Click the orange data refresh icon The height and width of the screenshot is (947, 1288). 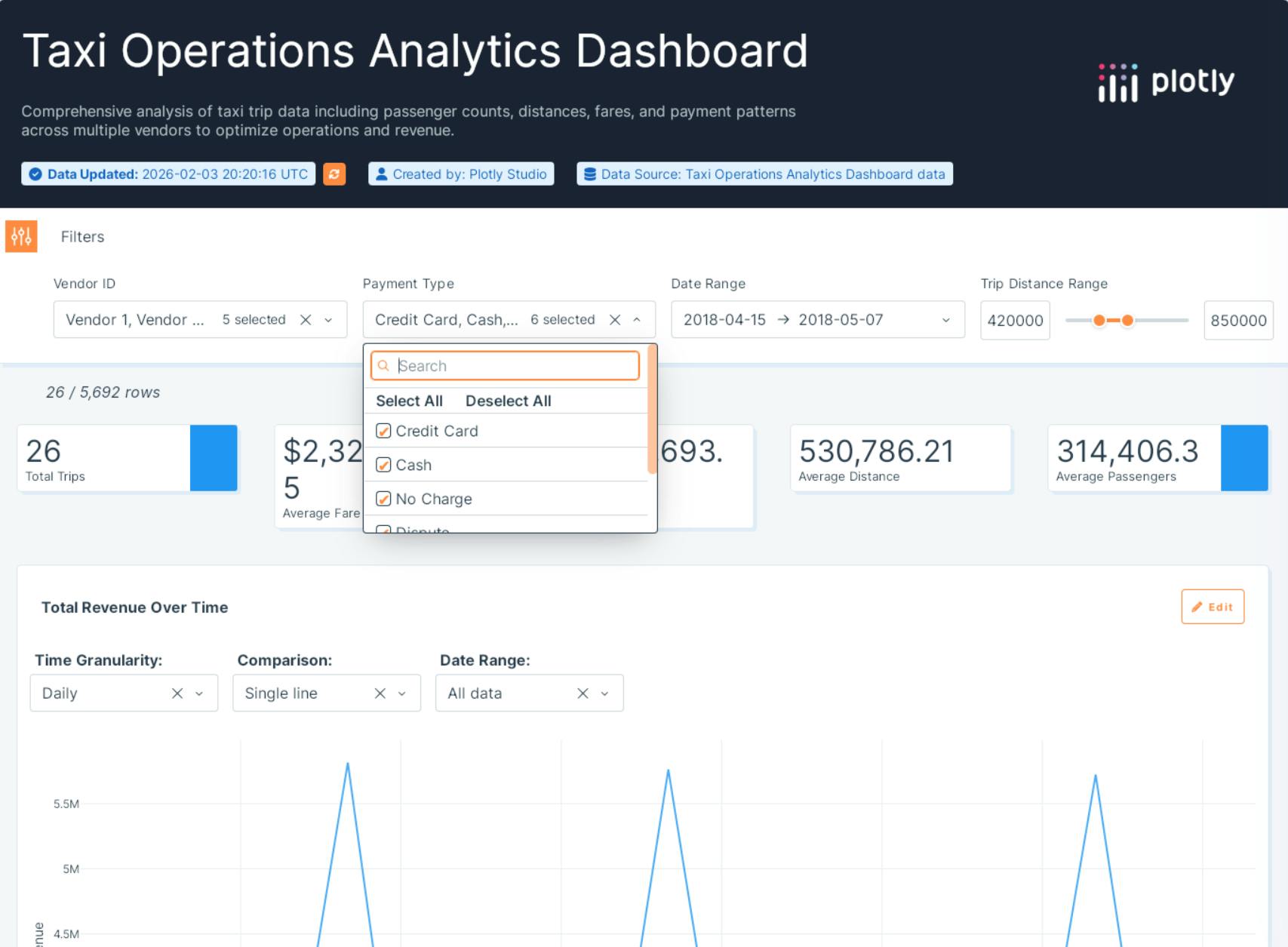coord(335,174)
